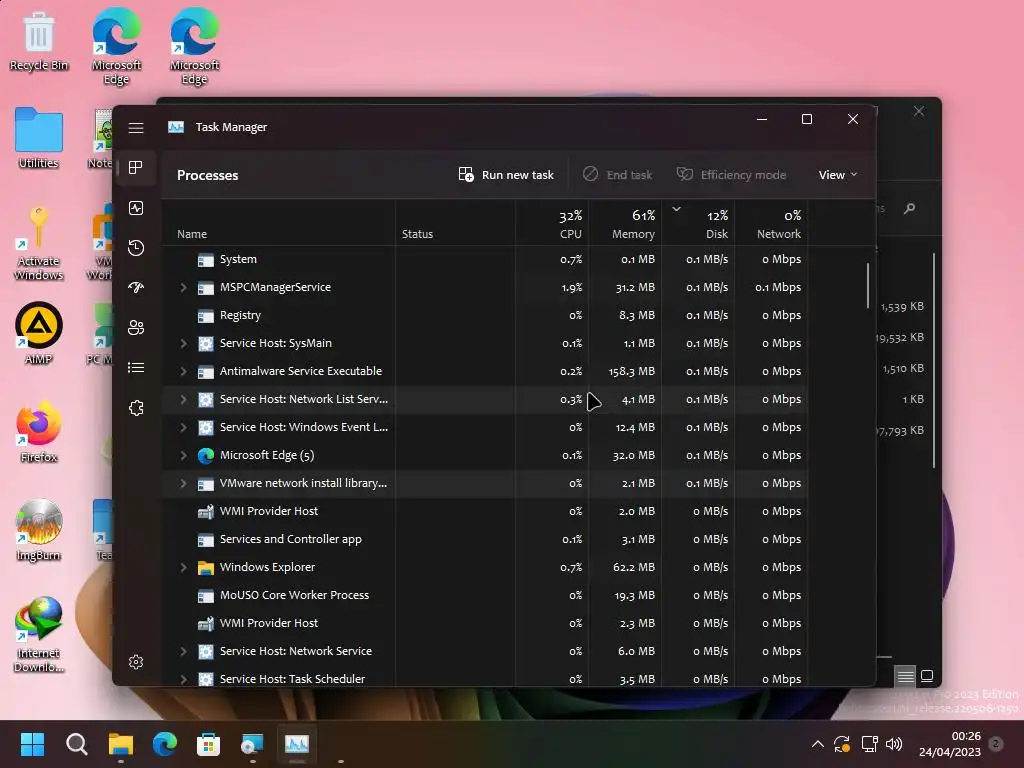The width and height of the screenshot is (1024, 768).
Task: Open File Explorer from the taskbar
Action: coord(121,744)
